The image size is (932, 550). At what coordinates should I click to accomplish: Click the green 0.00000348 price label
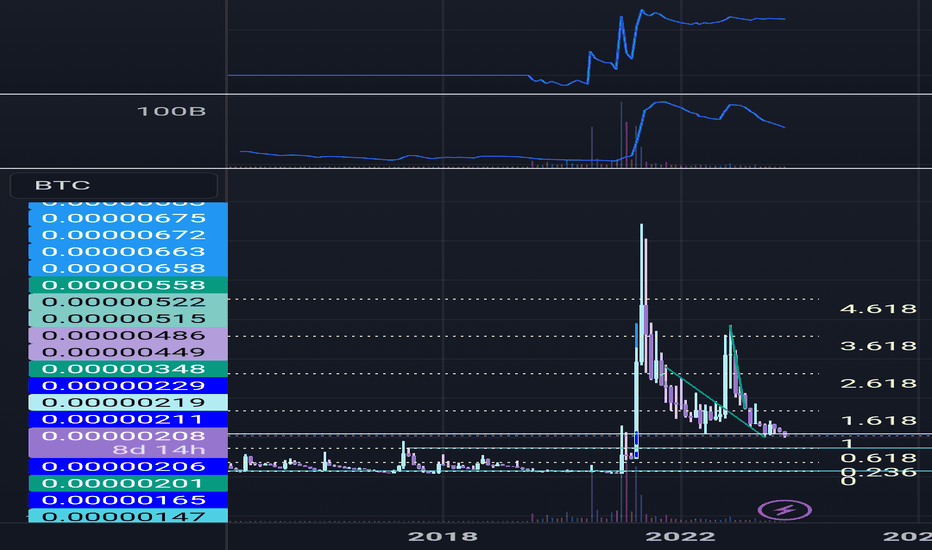tap(128, 369)
